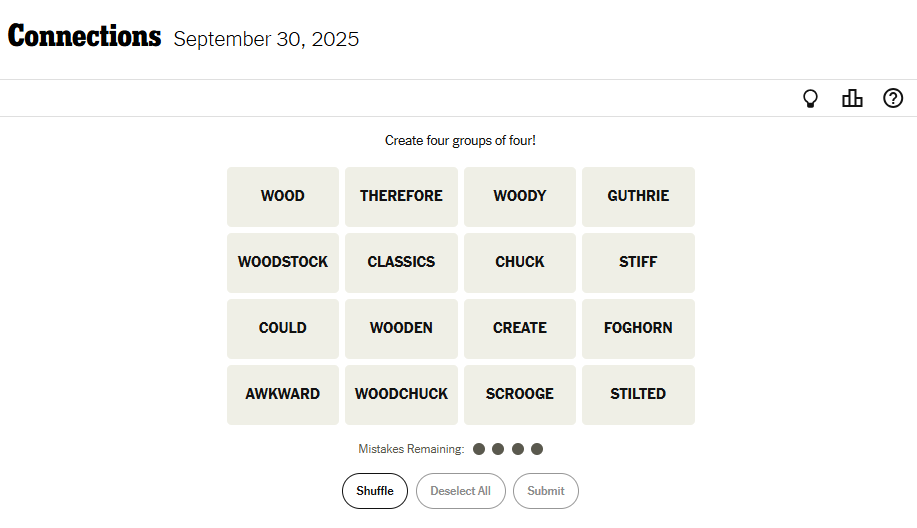The image size is (917, 528).
Task: Select the CHUCK tile
Action: coord(520,263)
